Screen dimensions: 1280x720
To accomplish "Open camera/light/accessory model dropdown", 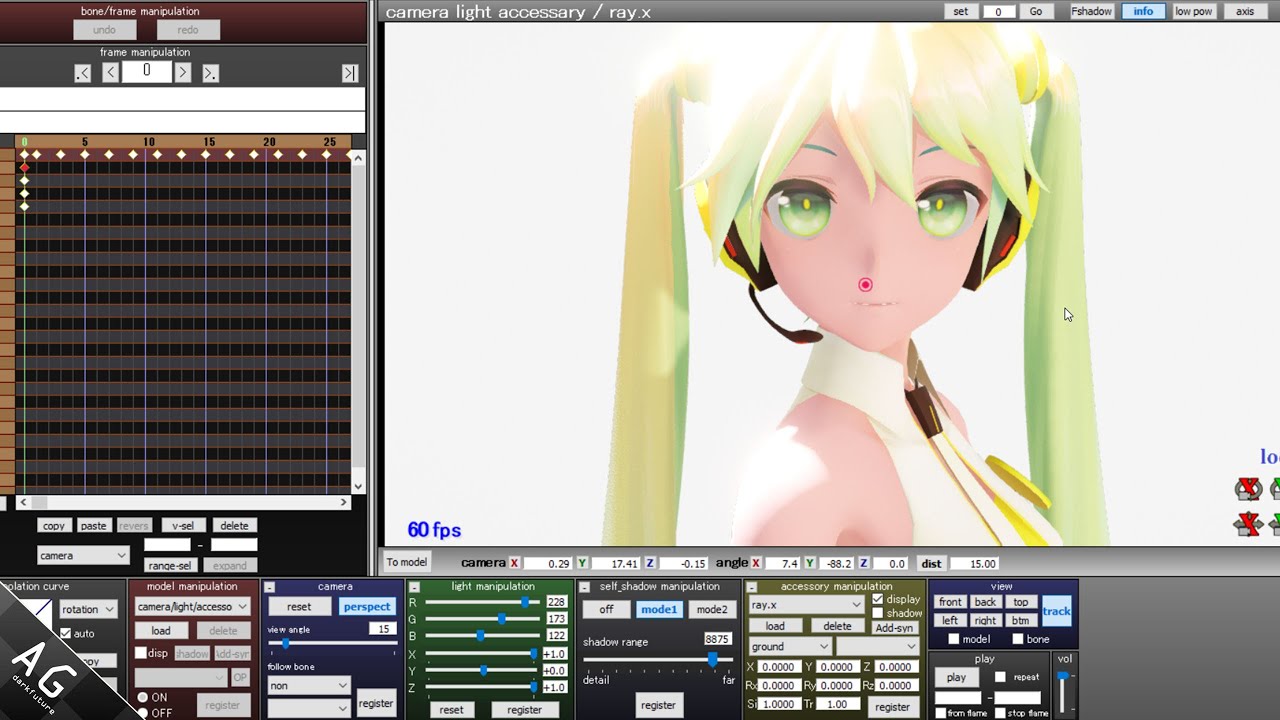I will [192, 607].
